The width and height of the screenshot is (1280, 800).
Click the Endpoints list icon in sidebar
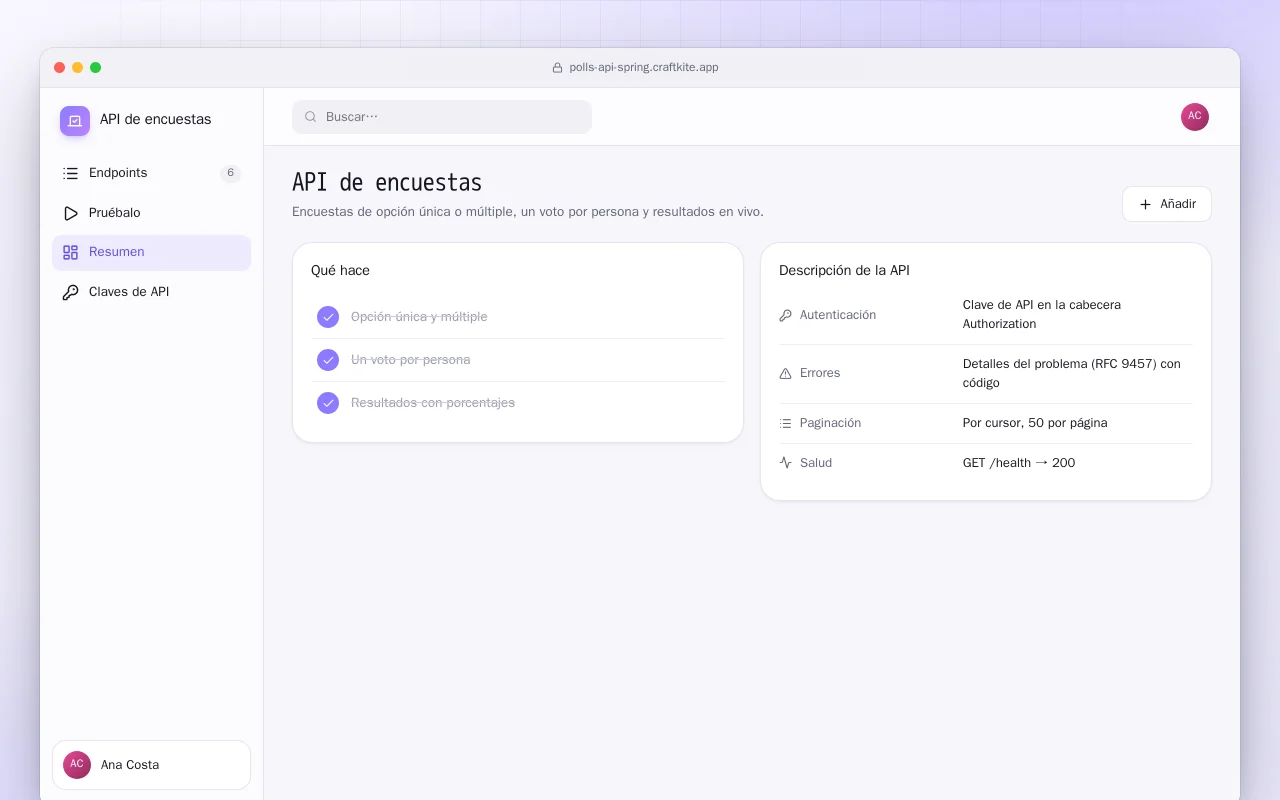(x=70, y=173)
